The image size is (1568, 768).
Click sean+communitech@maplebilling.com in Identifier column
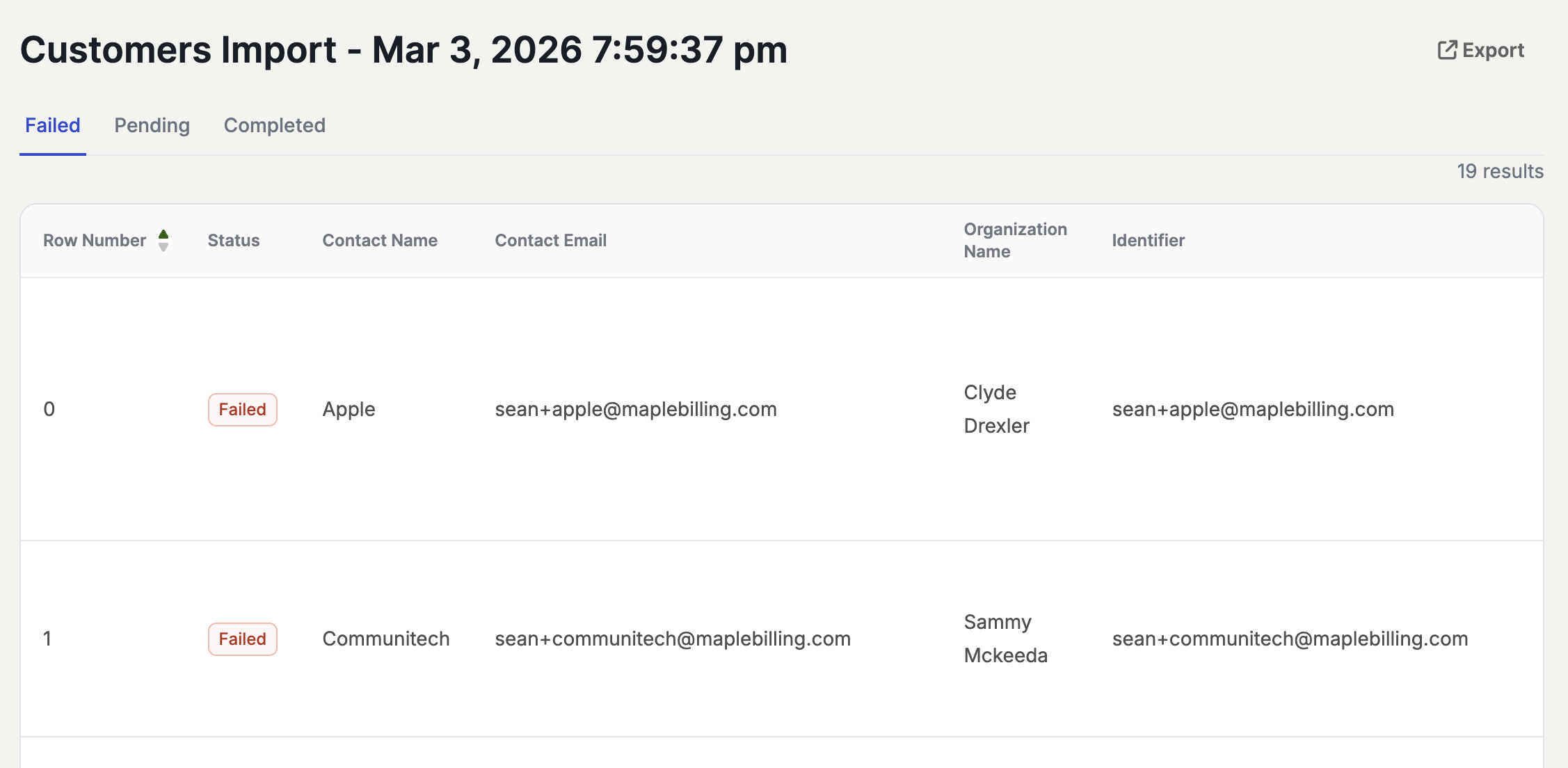pyautogui.click(x=1290, y=639)
